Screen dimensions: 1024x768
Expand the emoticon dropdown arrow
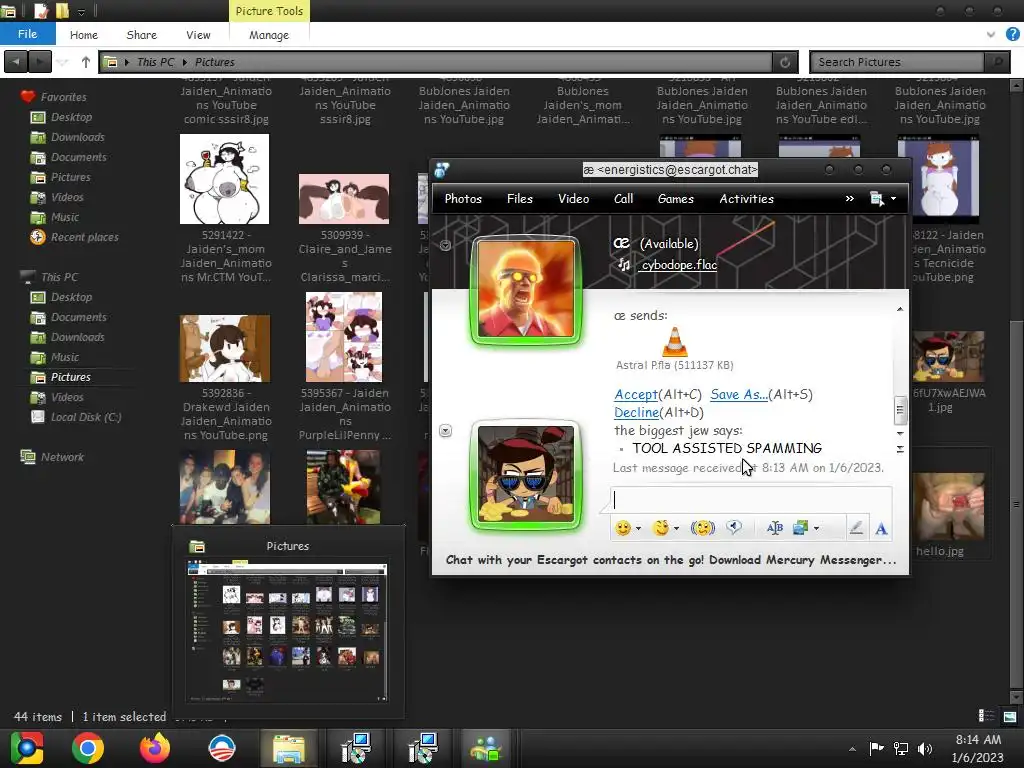(x=638, y=529)
